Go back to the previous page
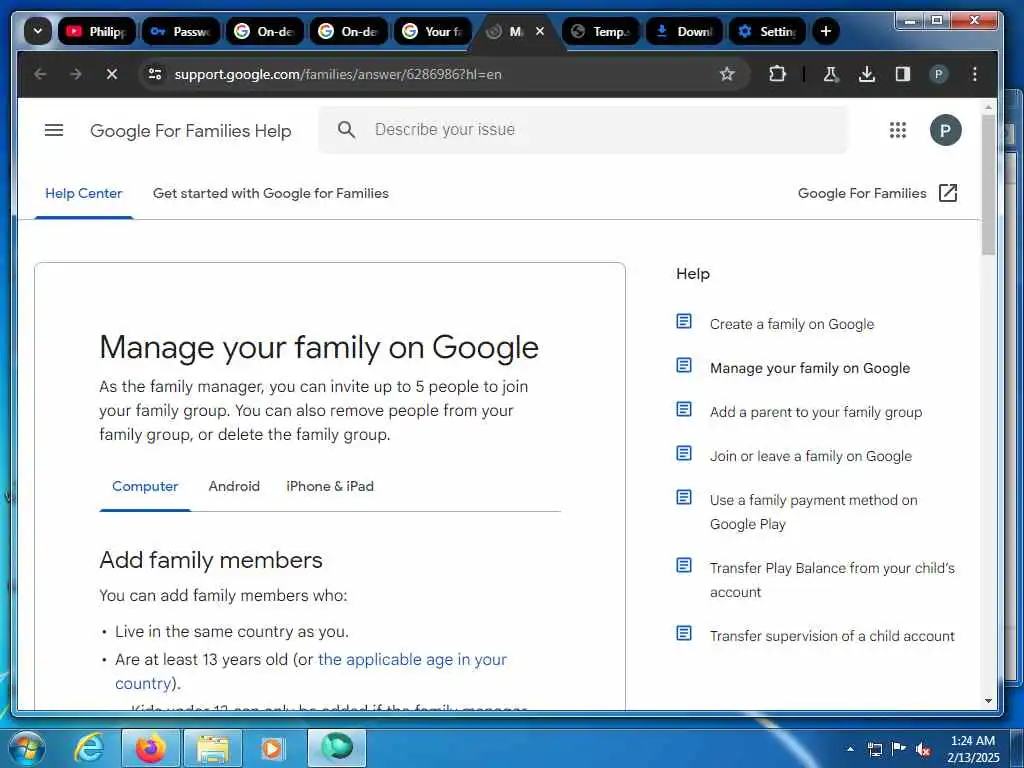Viewport: 1024px width, 768px height. point(40,74)
